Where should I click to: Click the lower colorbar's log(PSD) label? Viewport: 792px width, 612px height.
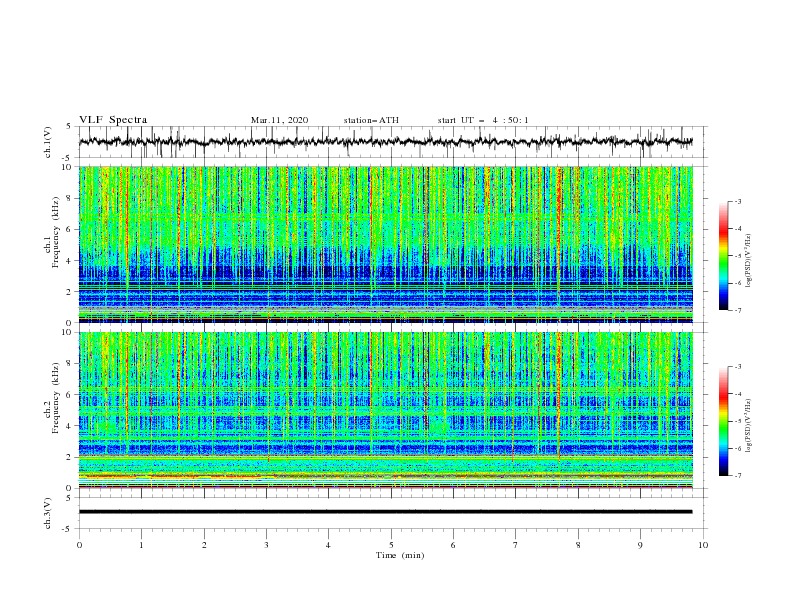coord(749,426)
